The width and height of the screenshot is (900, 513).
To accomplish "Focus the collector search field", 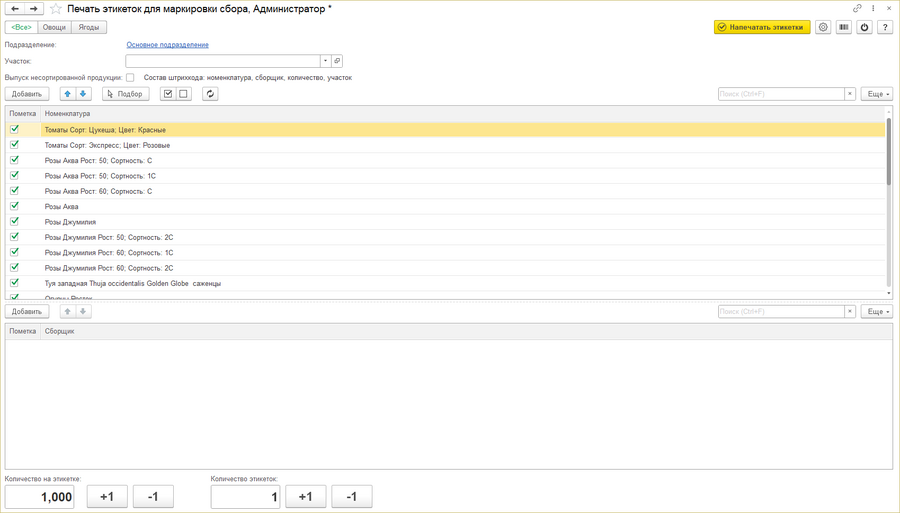I will pyautogui.click(x=781, y=311).
